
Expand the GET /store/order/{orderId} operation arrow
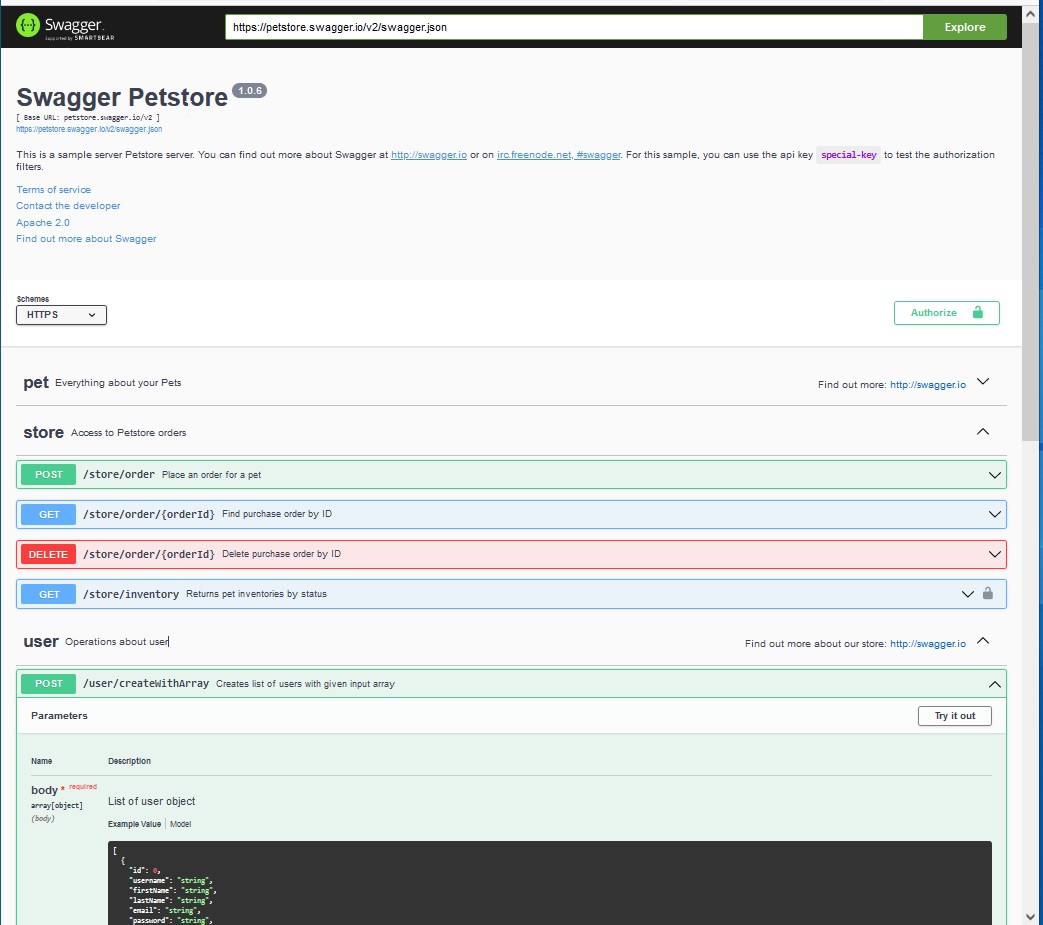pos(994,514)
